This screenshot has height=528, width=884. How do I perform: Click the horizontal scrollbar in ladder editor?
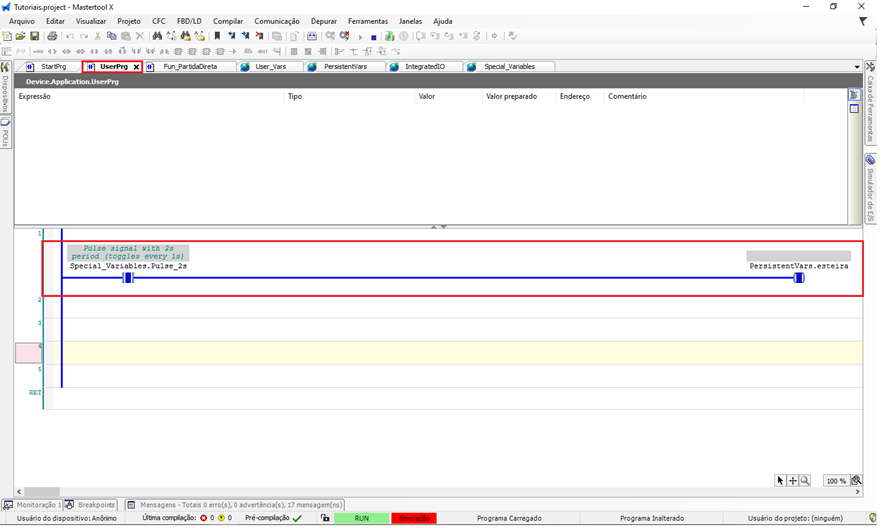click(40, 492)
